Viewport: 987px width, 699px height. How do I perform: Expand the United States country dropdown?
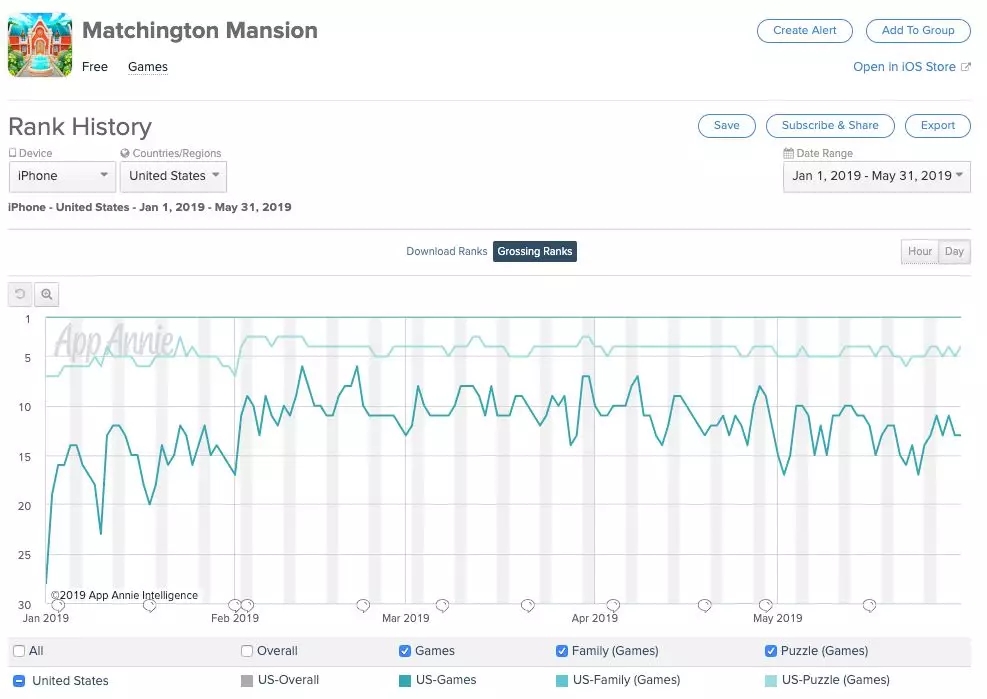(173, 176)
